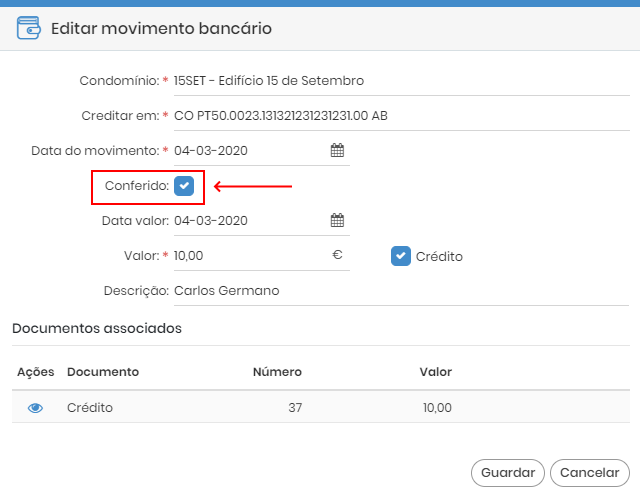Open the Creditar em account field
The image size is (640, 497).
[402, 116]
